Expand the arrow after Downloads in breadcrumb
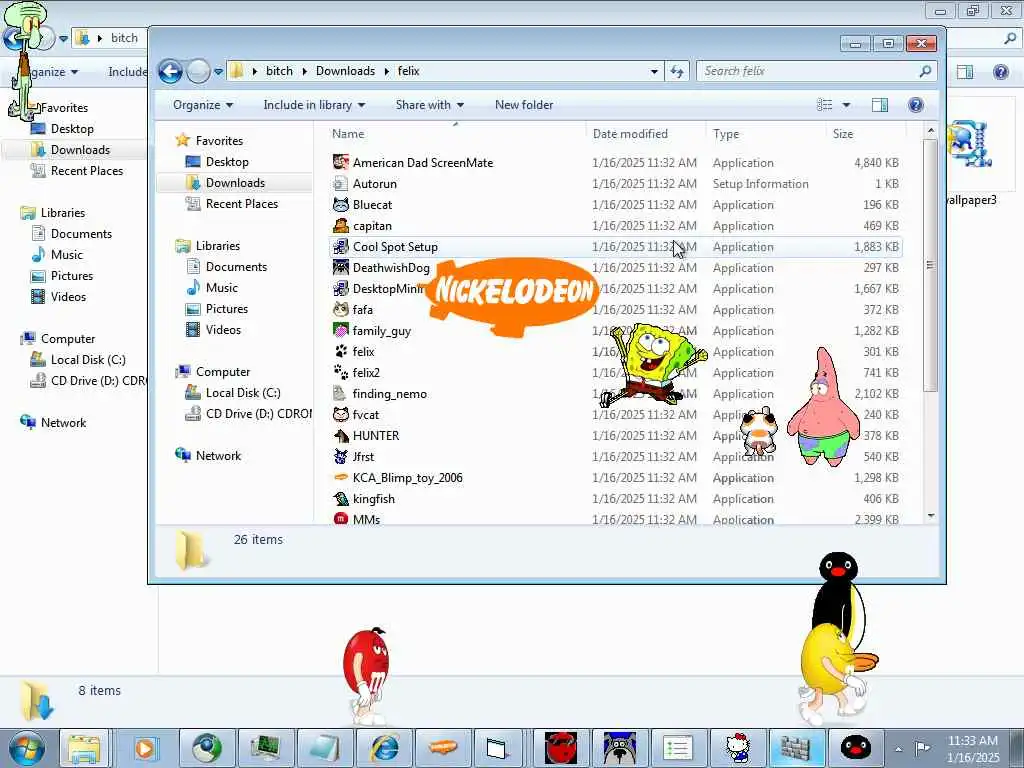Screen dimensions: 1024x768 pyautogui.click(x=387, y=71)
